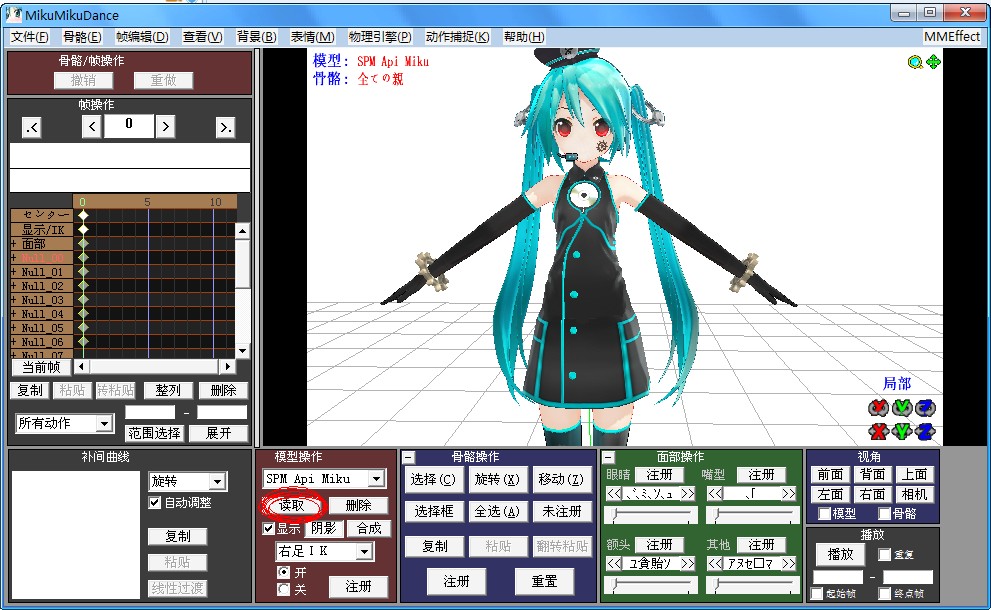991x610 pixels.
Task: Enable the 骨骼 view follow checkbox
Action: (x=885, y=514)
